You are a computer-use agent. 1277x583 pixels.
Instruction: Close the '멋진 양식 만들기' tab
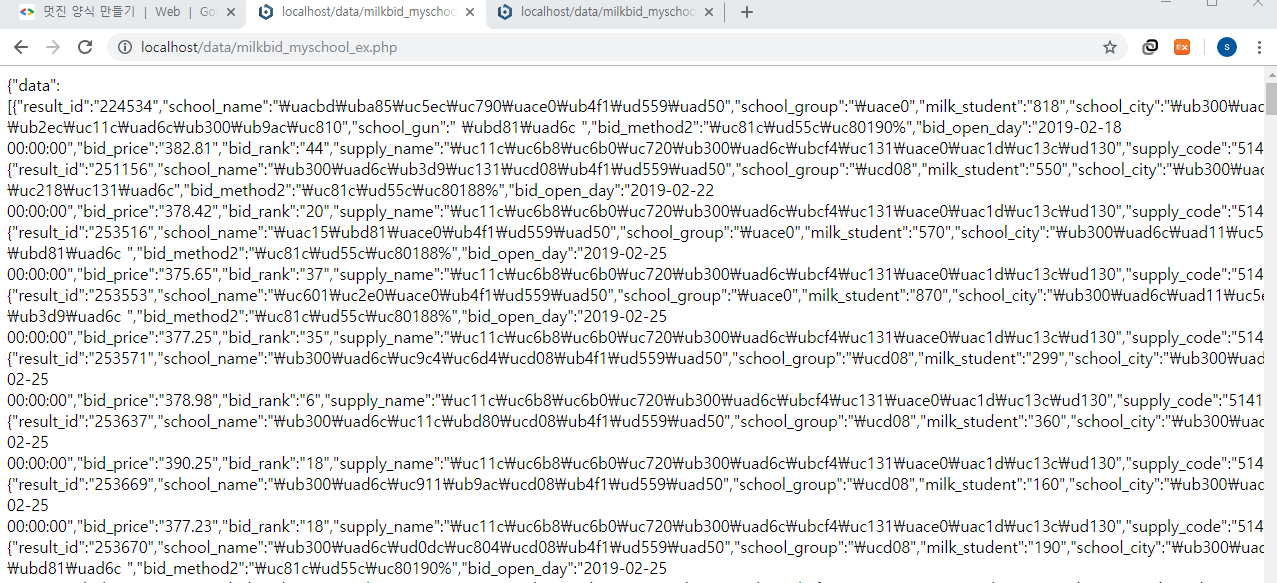231,12
